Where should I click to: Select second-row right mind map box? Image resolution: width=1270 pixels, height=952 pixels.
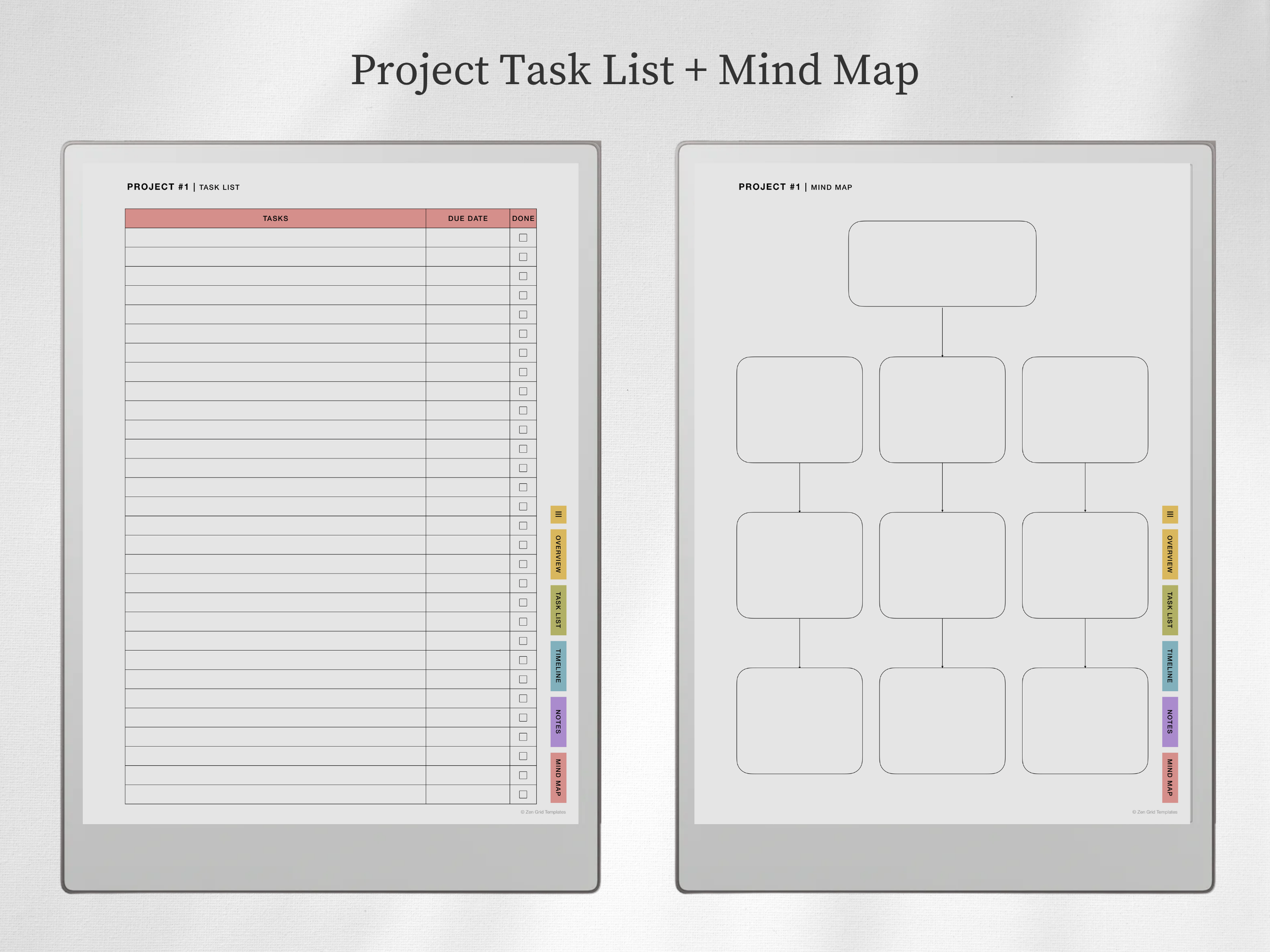point(1085,410)
